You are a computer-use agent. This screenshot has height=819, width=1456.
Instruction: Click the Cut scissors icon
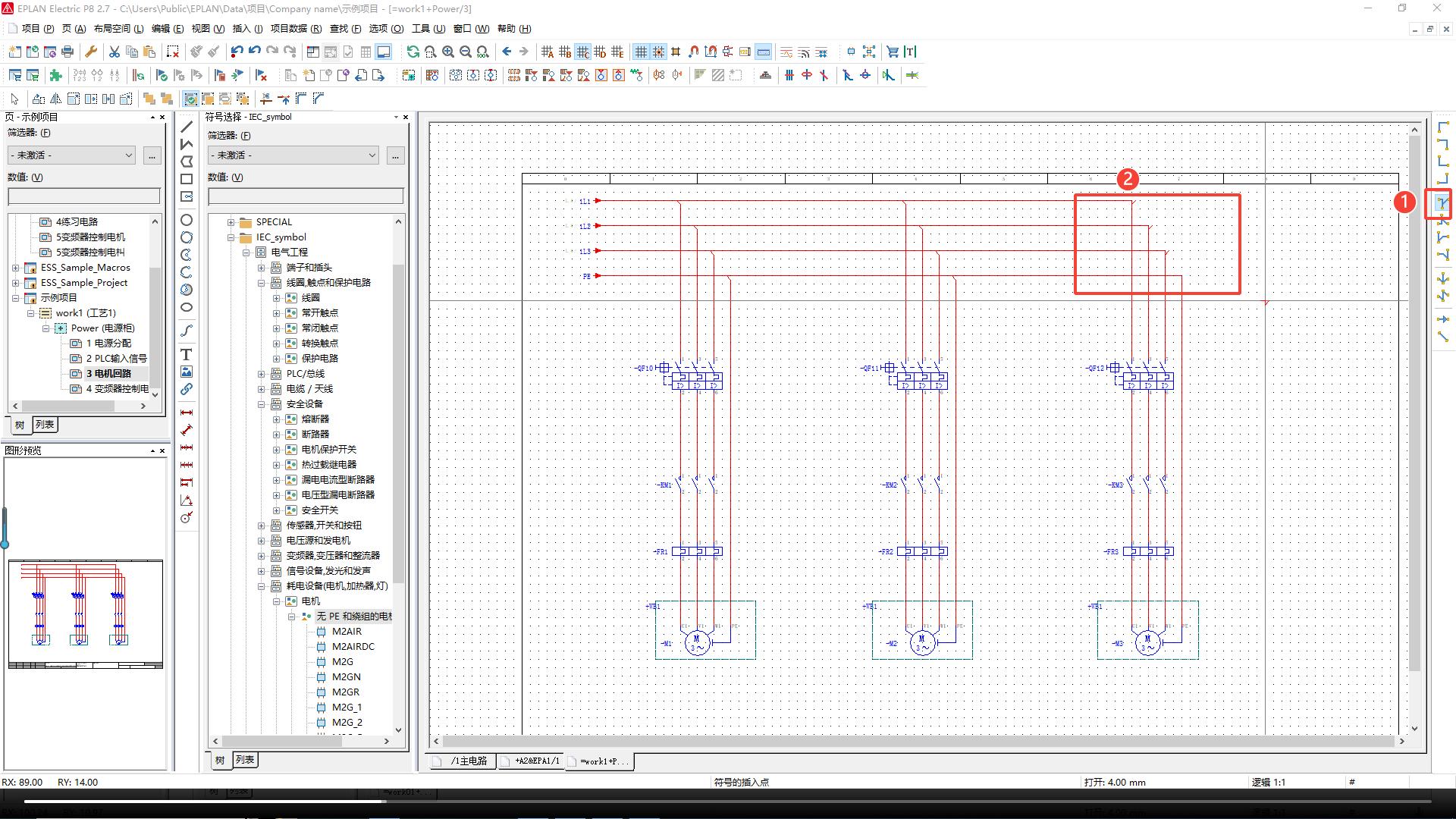click(114, 52)
